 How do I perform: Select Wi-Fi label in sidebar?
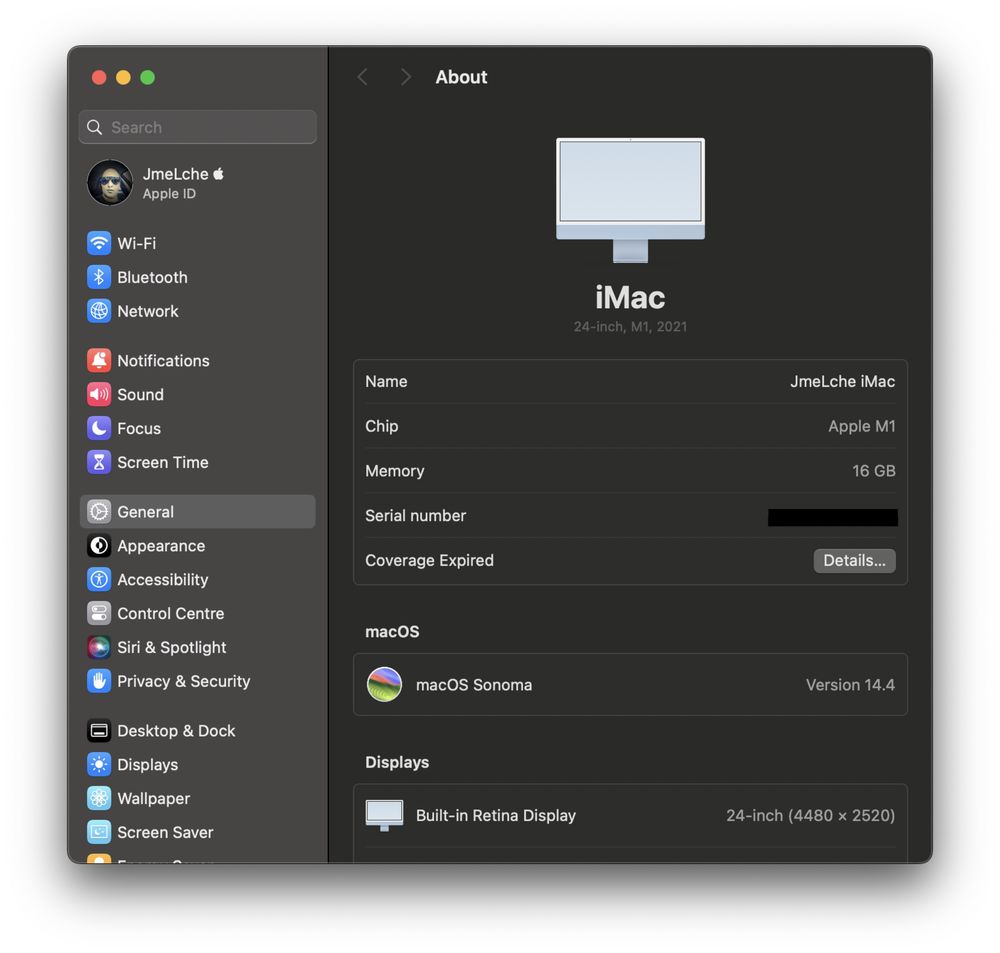coord(136,243)
